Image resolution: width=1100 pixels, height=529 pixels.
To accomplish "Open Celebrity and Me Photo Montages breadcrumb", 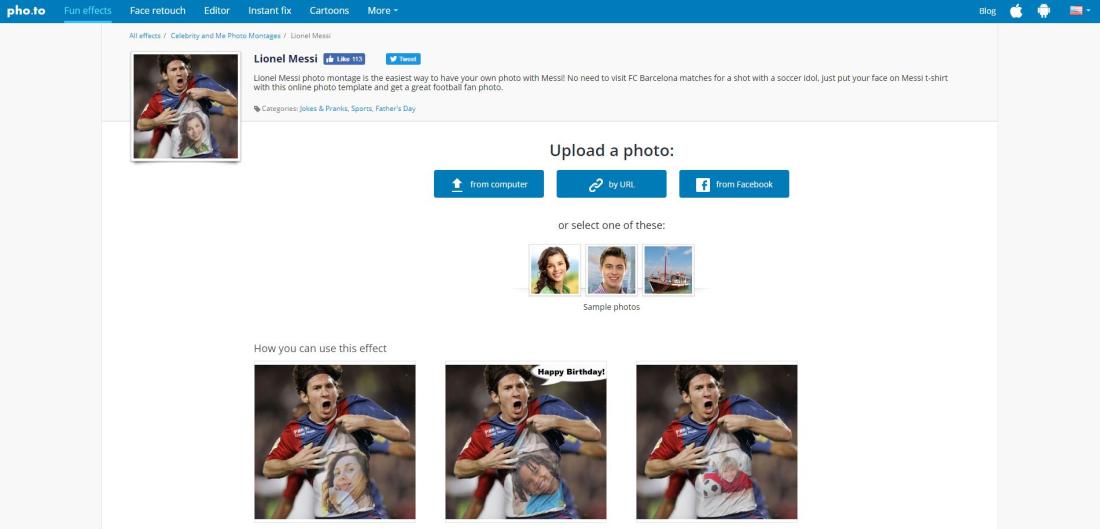I will (x=225, y=35).
